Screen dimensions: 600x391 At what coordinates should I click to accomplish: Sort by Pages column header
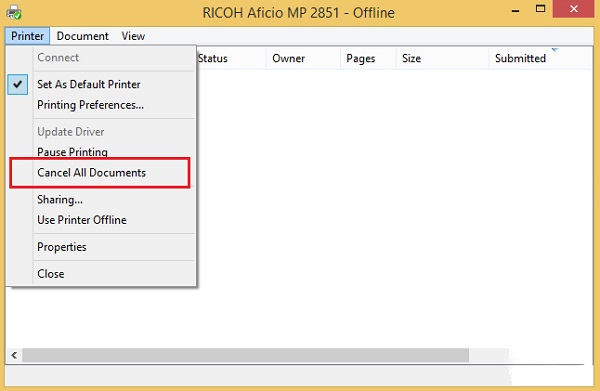[368, 58]
